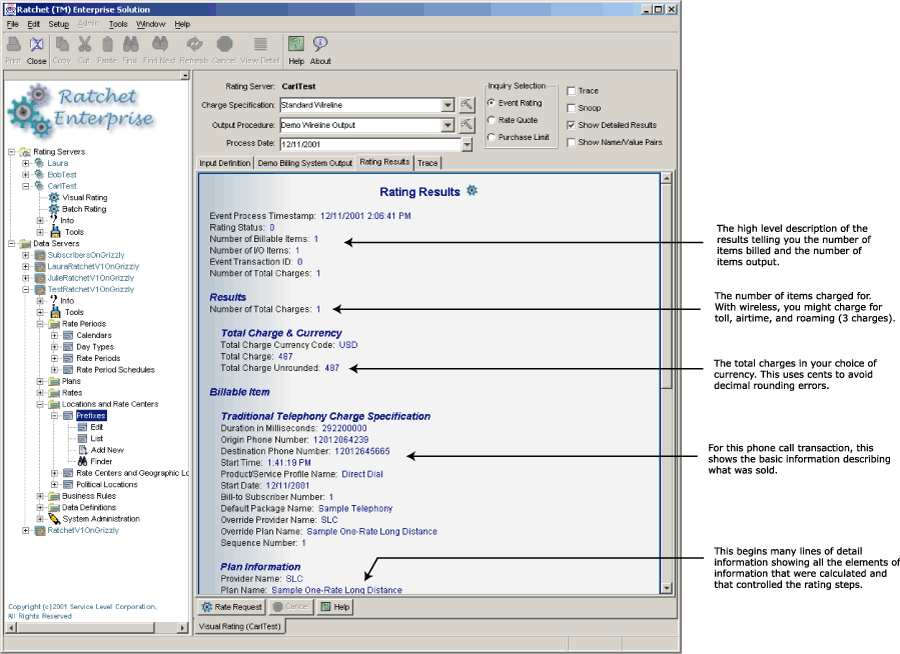Select the Rate Quote radio button

coord(491,120)
